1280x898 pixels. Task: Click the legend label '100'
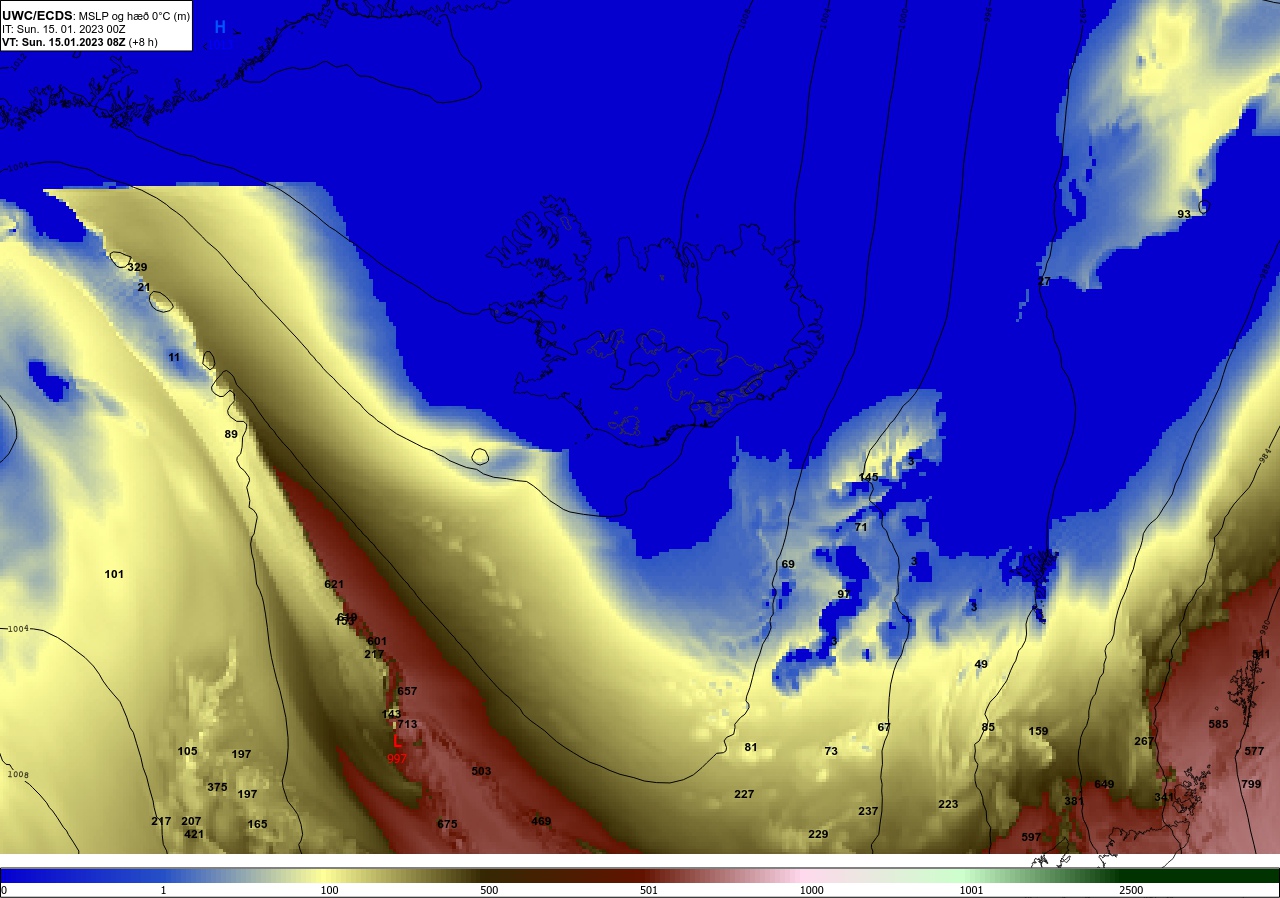[329, 890]
